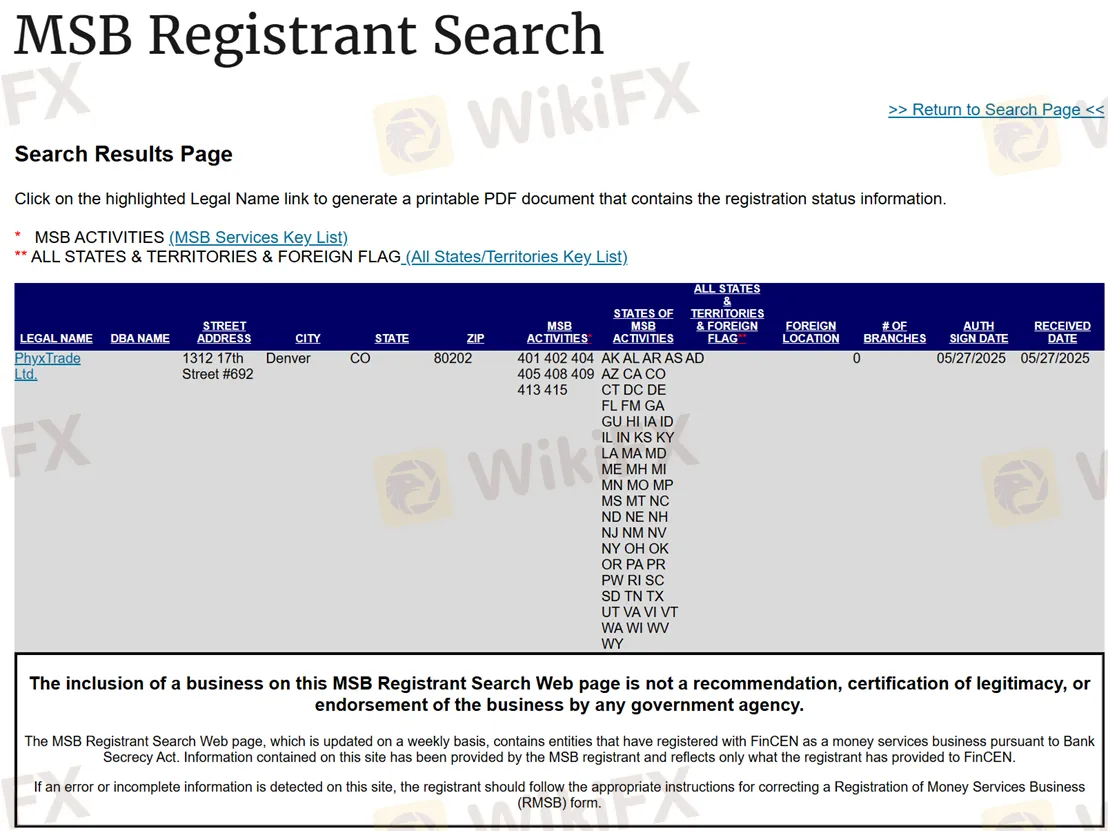
Task: Sort by the DBA NAME column header
Action: click(x=140, y=338)
